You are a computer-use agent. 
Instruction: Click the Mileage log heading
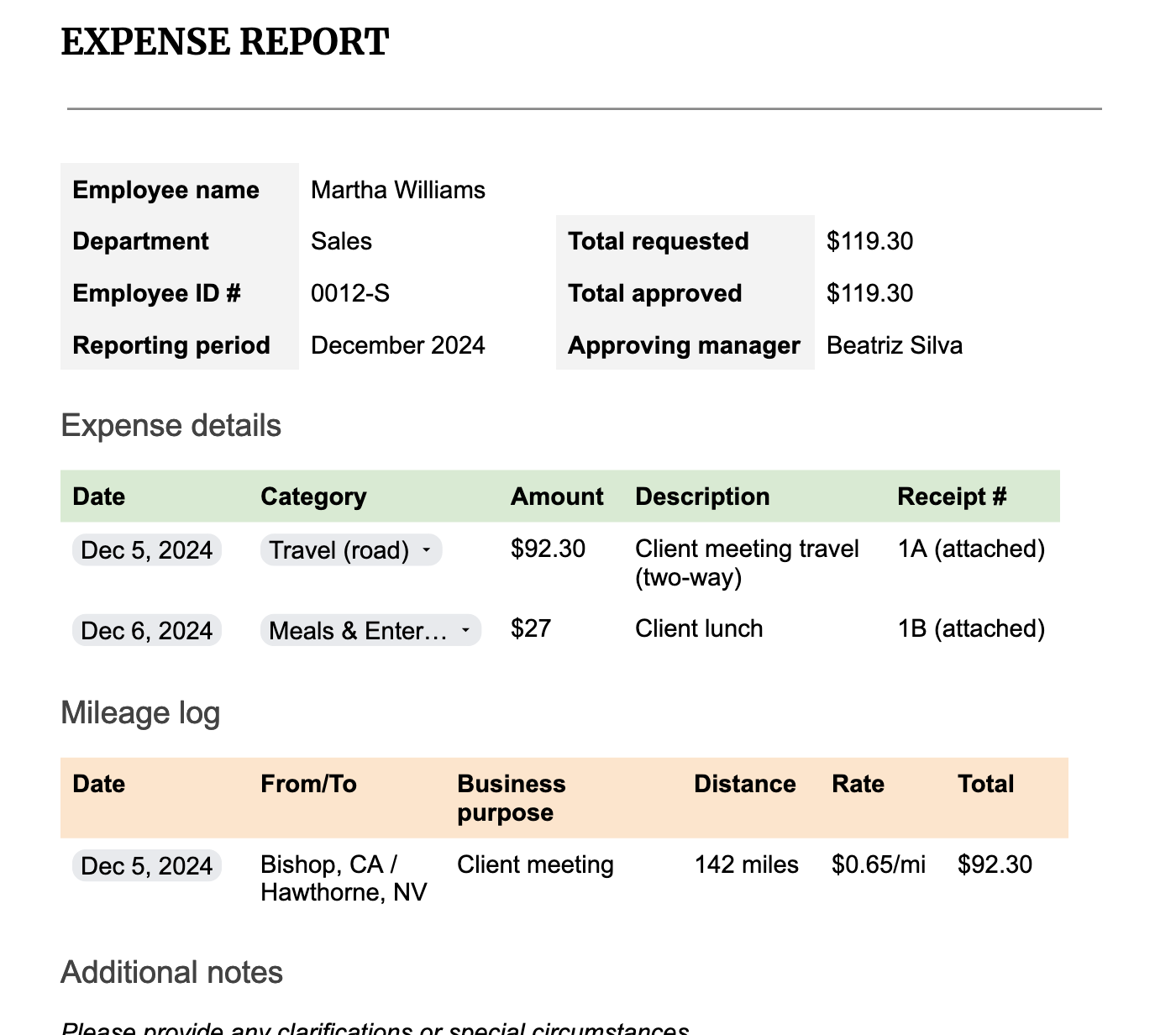pyautogui.click(x=140, y=712)
